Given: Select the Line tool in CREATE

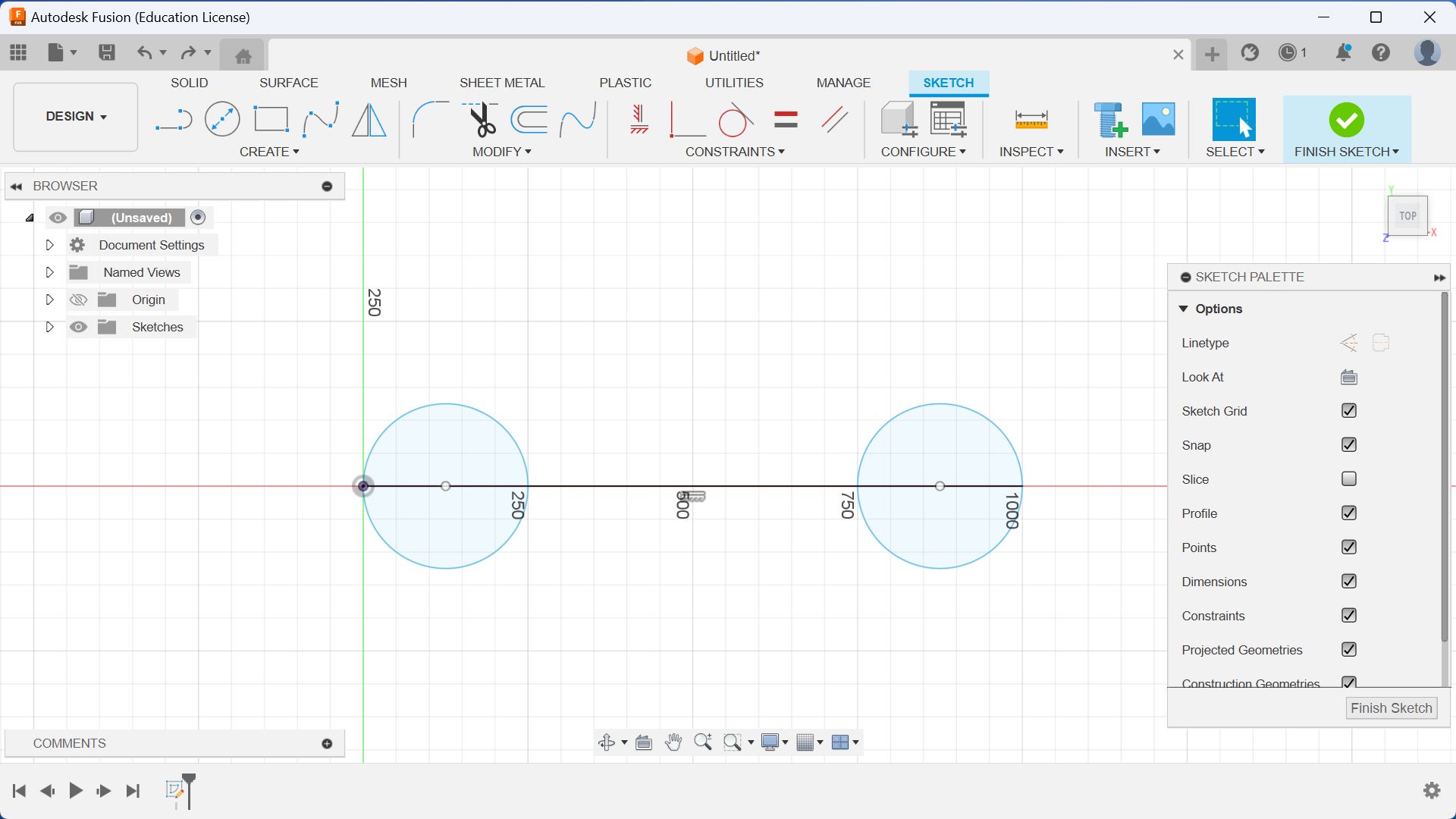Looking at the screenshot, I should pos(172,119).
